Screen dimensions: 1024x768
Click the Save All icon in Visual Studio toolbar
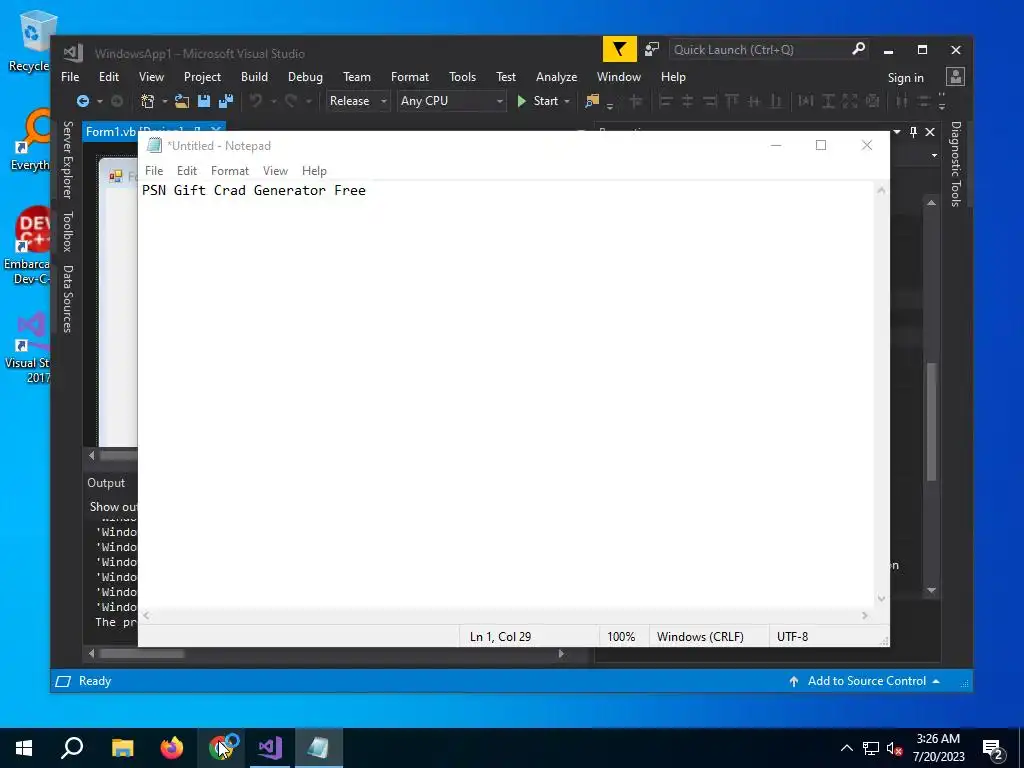(226, 101)
